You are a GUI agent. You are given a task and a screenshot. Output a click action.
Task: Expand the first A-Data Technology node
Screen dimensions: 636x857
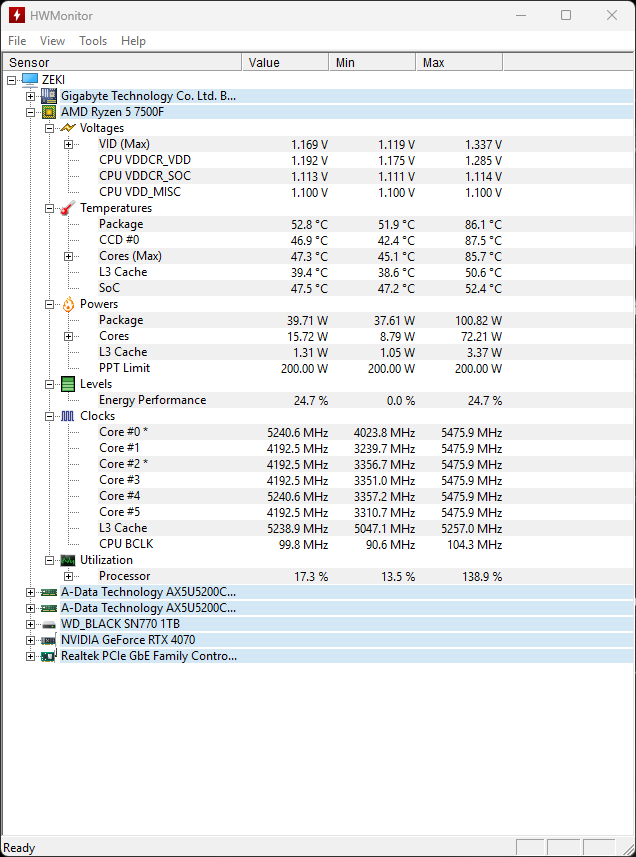point(31,592)
